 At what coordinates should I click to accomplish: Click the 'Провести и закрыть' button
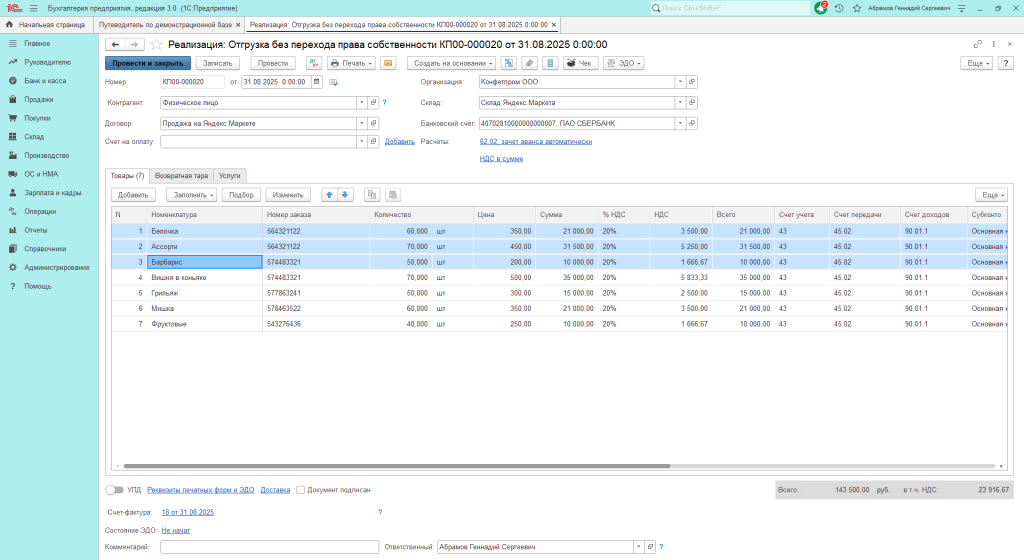(148, 63)
